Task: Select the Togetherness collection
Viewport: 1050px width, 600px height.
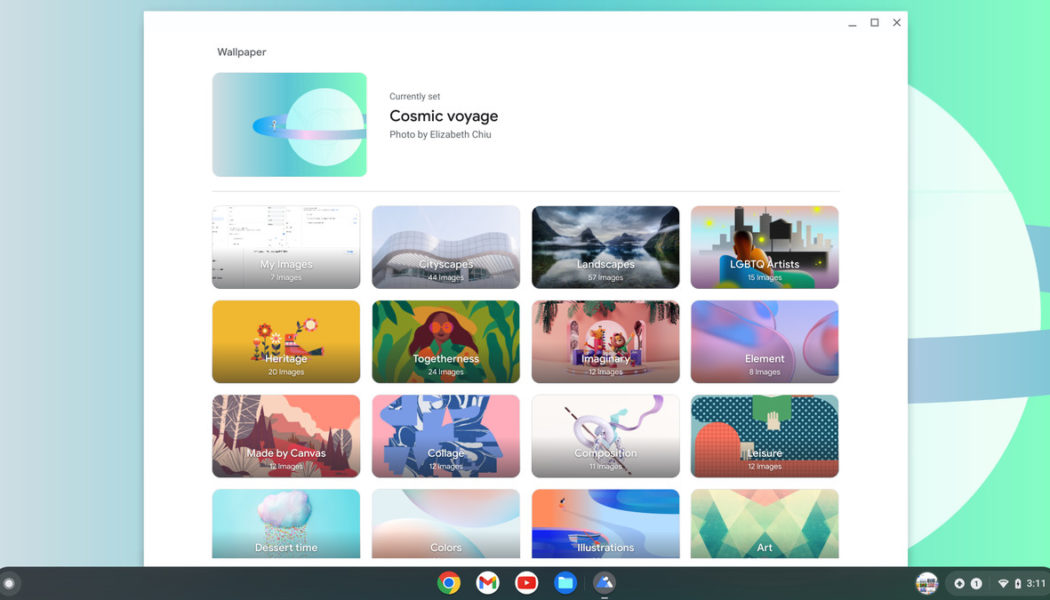Action: [446, 341]
